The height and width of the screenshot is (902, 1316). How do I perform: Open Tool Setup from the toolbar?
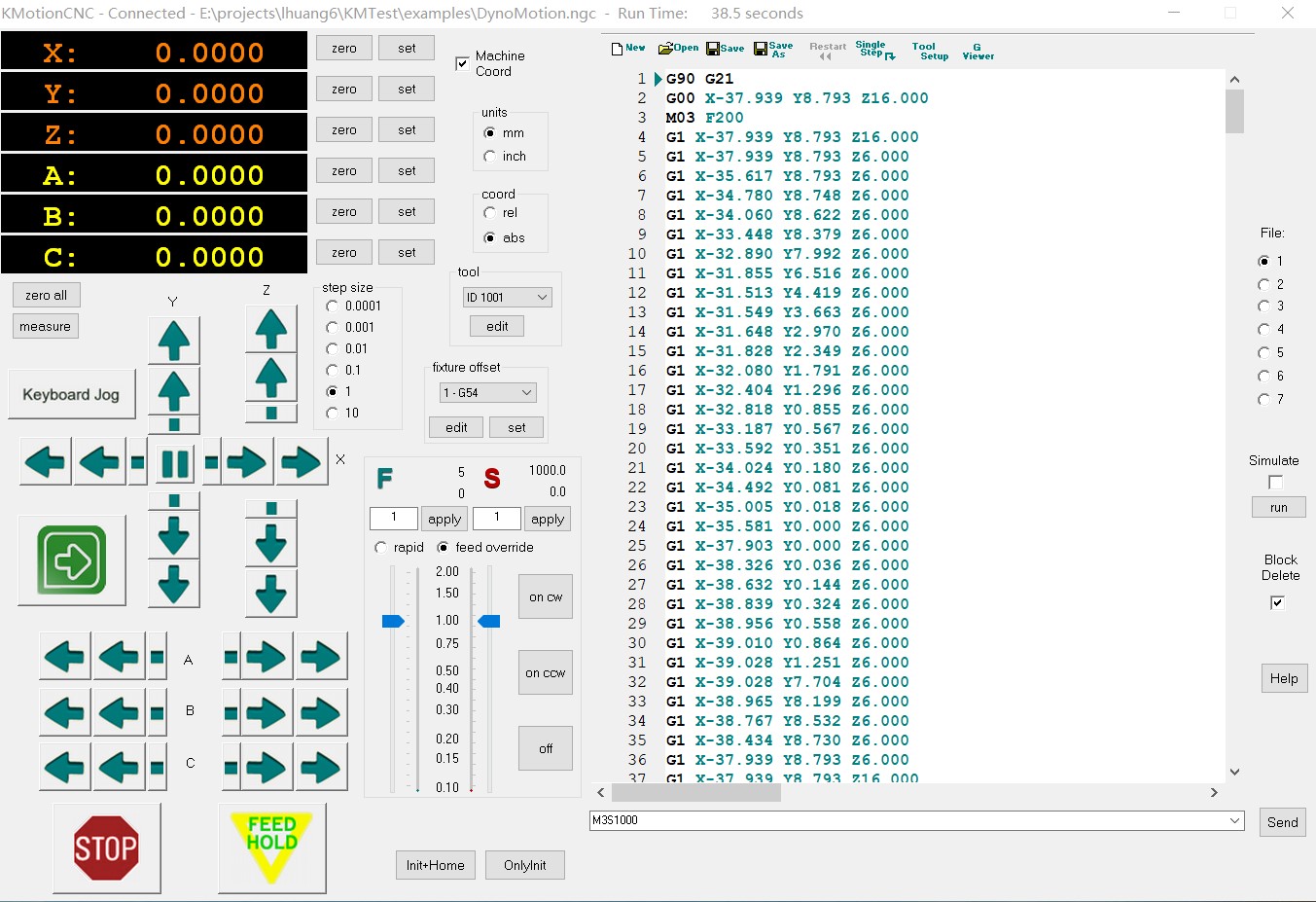[929, 52]
